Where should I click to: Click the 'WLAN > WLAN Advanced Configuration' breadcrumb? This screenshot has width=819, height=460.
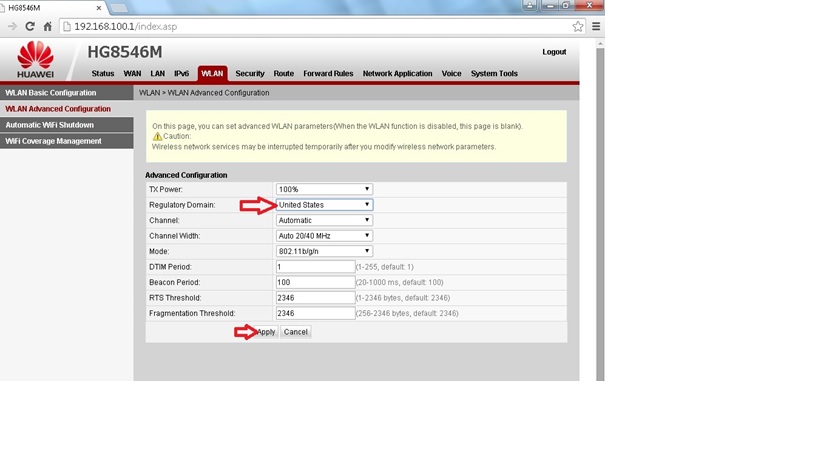click(204, 92)
